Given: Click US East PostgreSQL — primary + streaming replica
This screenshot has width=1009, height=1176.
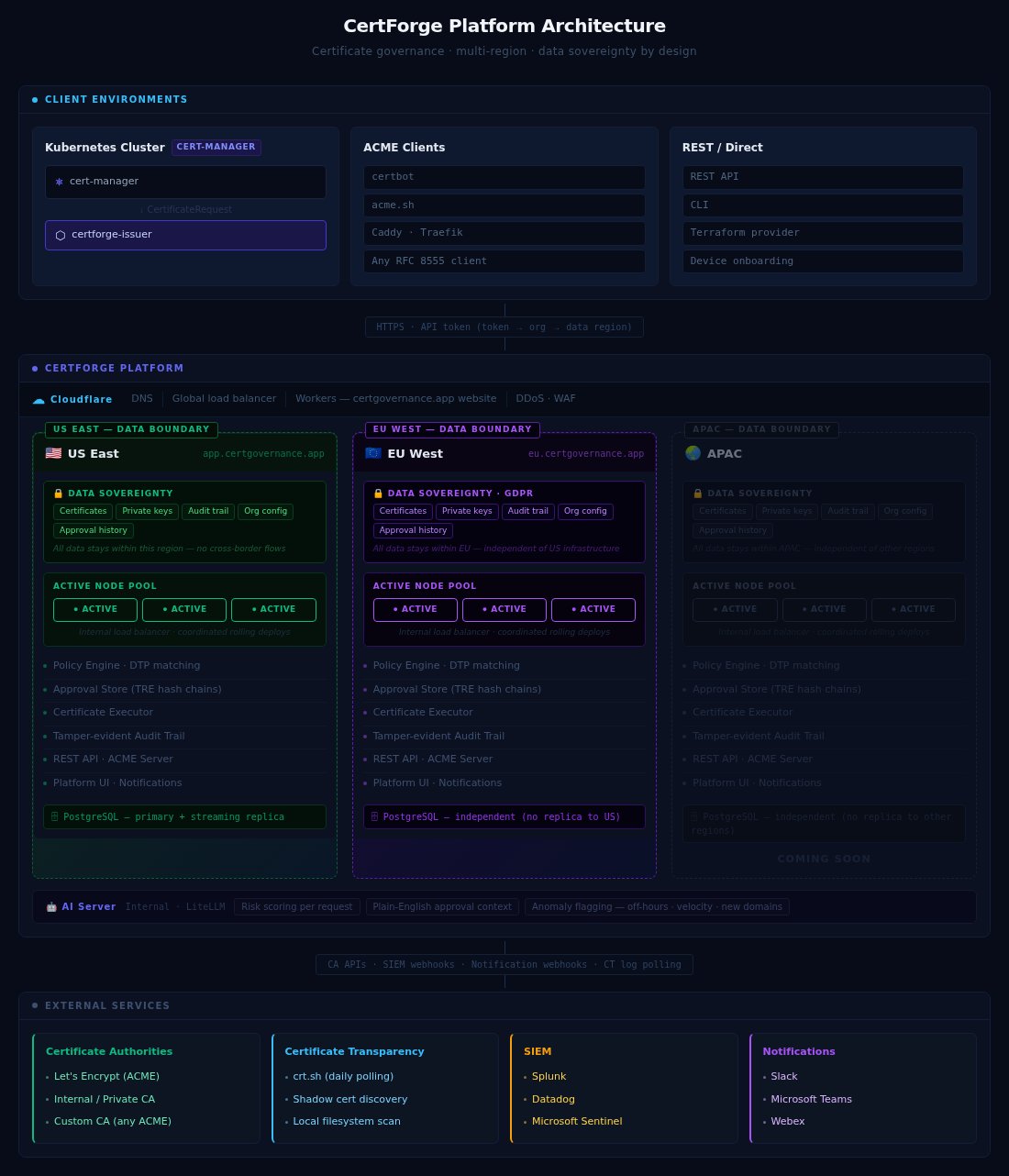Looking at the screenshot, I should tap(185, 817).
